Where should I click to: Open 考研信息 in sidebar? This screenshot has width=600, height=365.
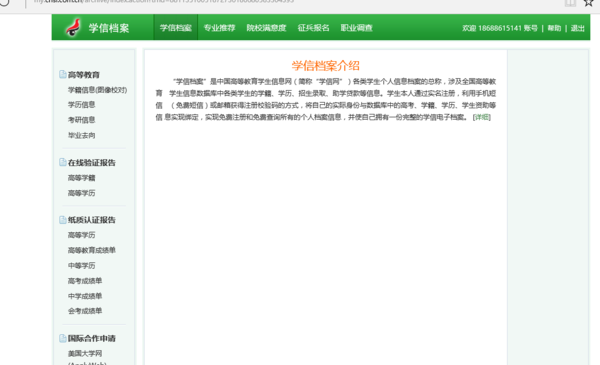[82, 120]
